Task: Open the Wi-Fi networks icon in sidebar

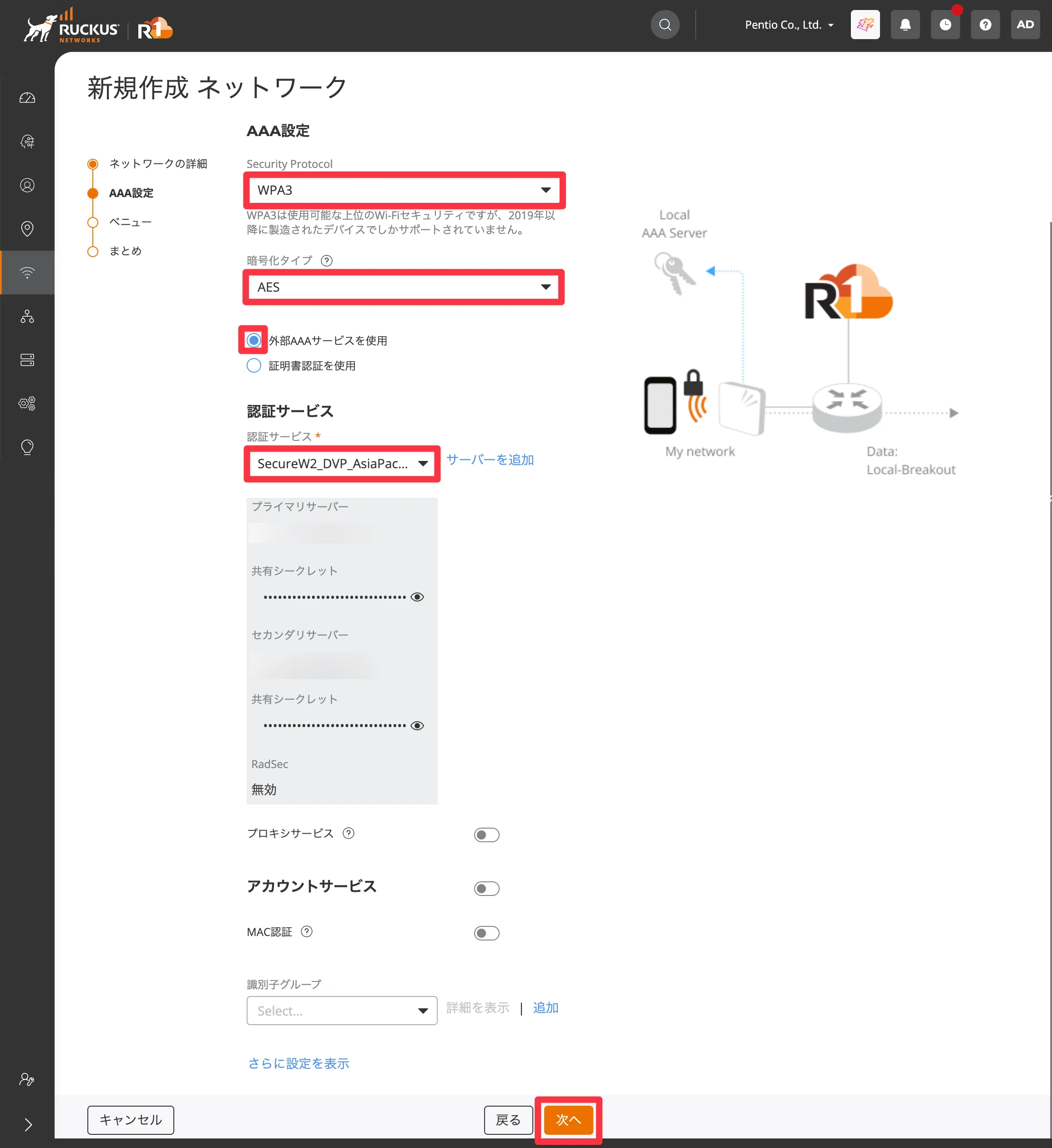Action: click(27, 272)
